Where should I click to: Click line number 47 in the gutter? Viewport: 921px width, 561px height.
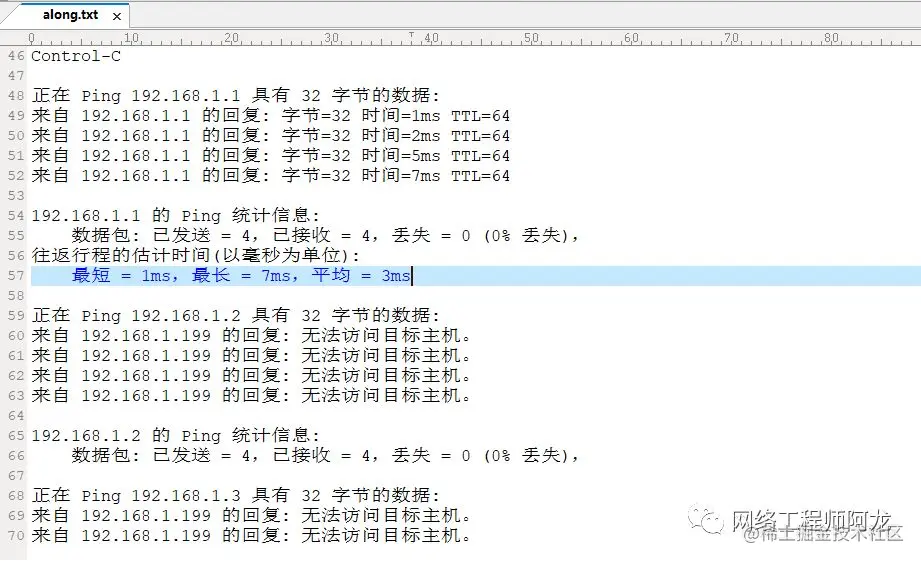point(16,76)
